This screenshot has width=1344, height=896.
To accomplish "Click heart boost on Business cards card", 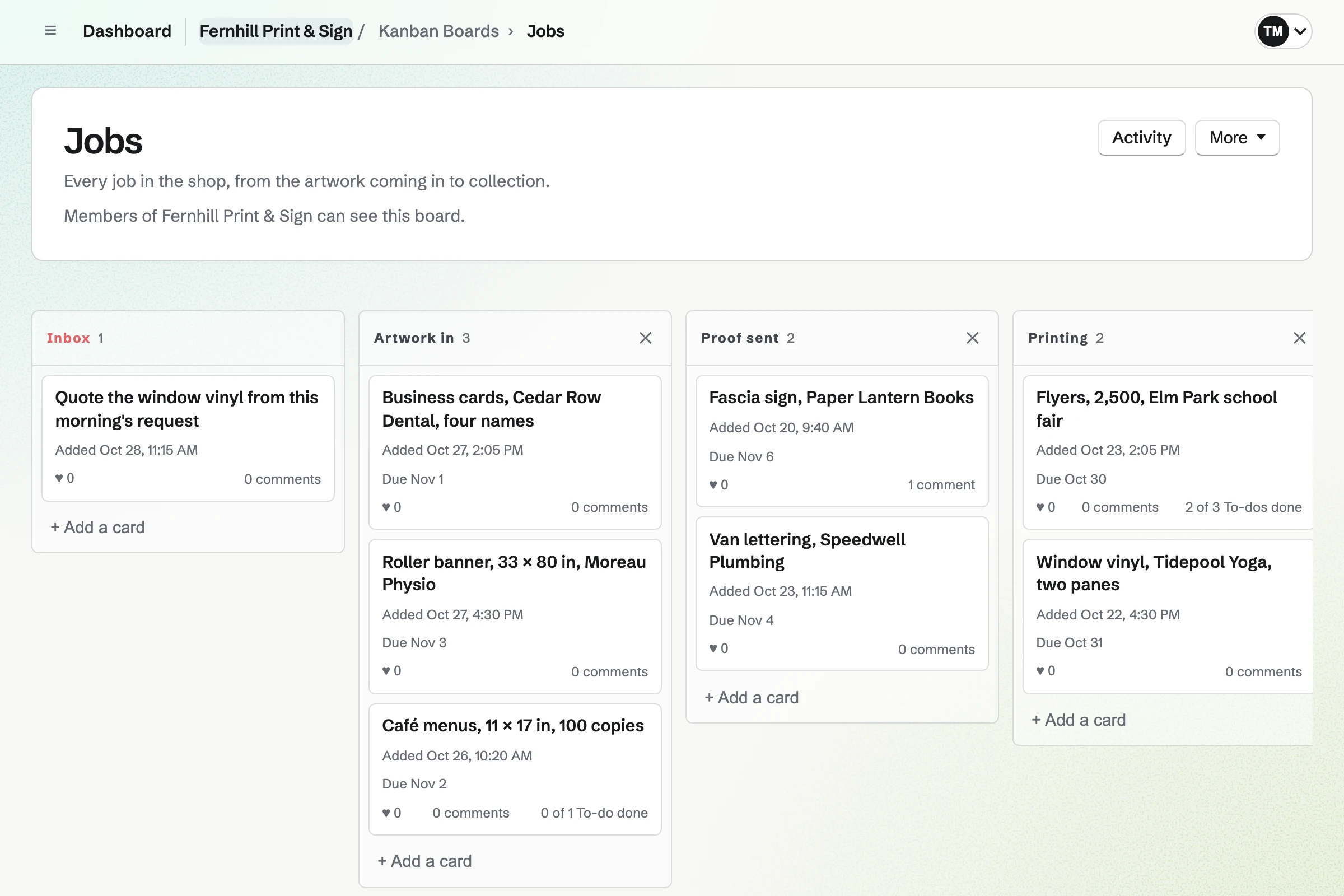I will pyautogui.click(x=391, y=507).
